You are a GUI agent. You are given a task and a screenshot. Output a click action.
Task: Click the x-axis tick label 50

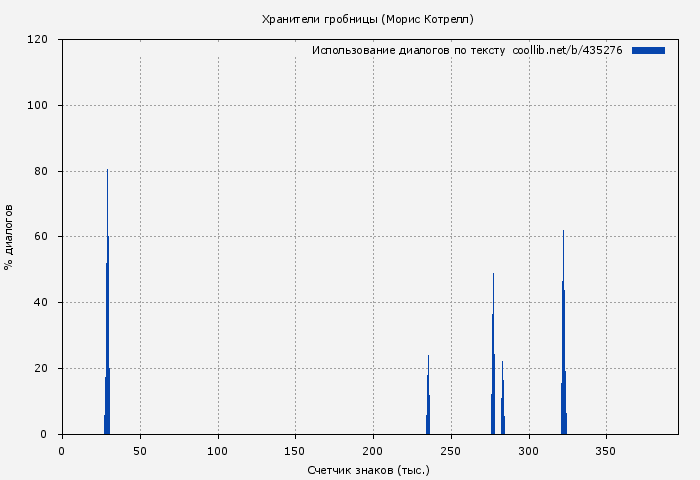pos(140,451)
